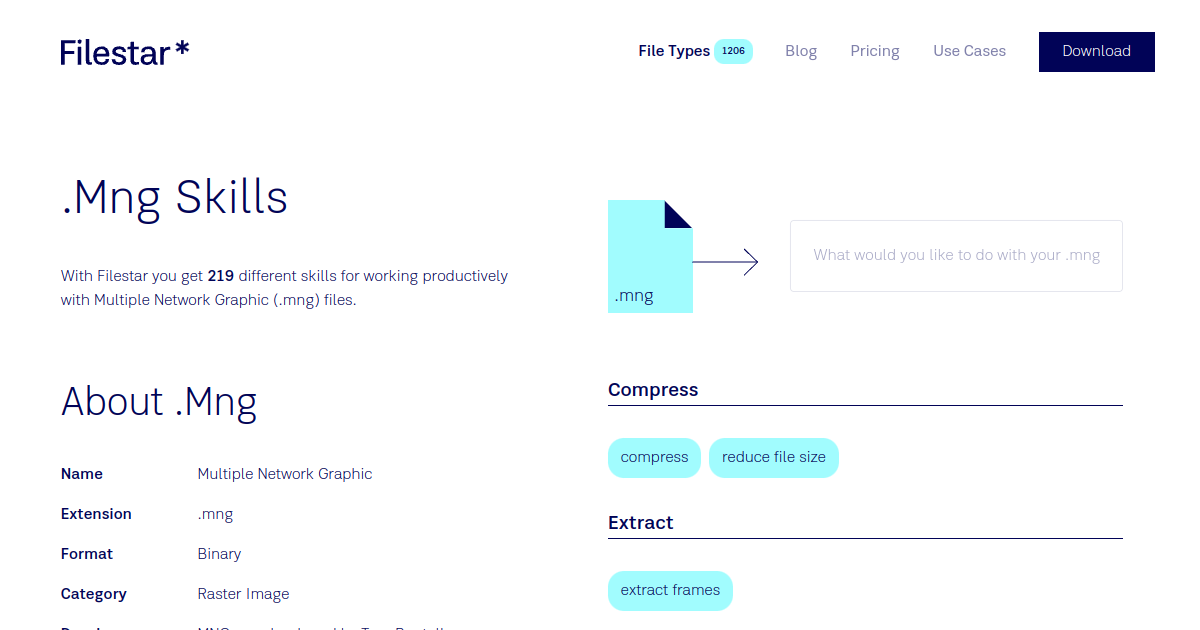Image resolution: width=1200 pixels, height=630 pixels.
Task: Click the folded corner of the file icon
Action: [x=676, y=212]
